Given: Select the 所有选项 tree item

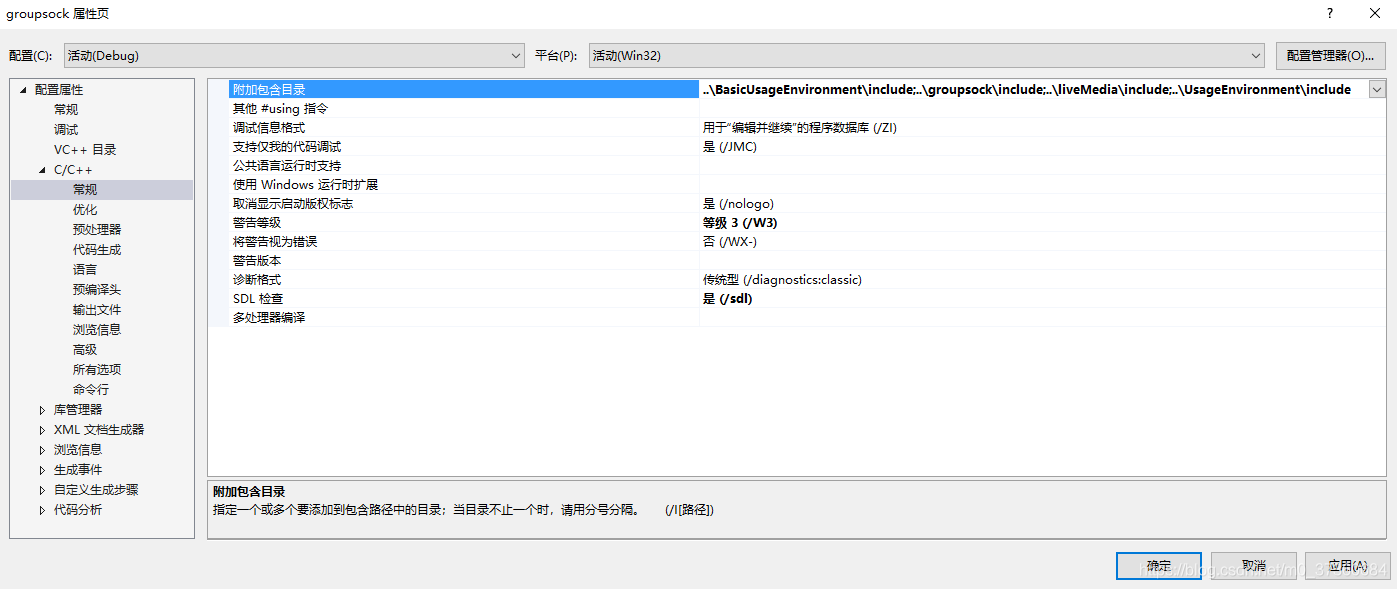Looking at the screenshot, I should tap(97, 370).
